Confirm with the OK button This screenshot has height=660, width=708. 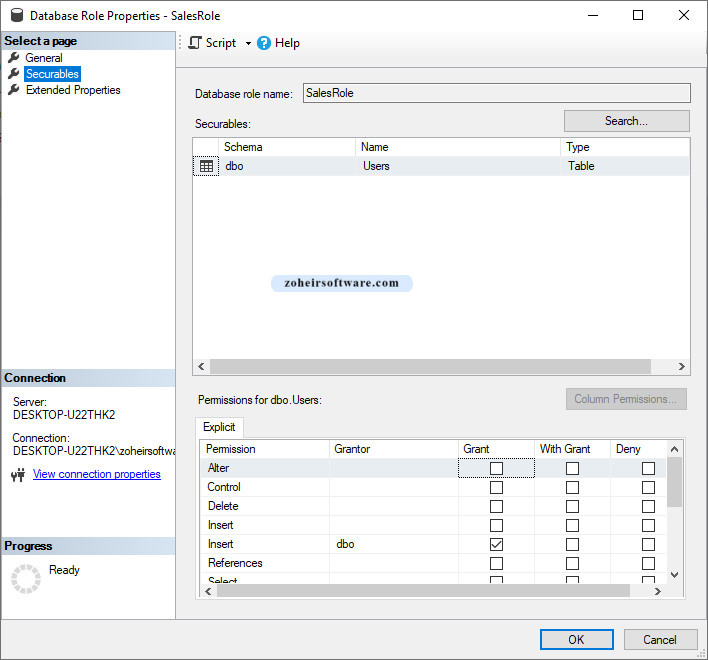click(577, 640)
